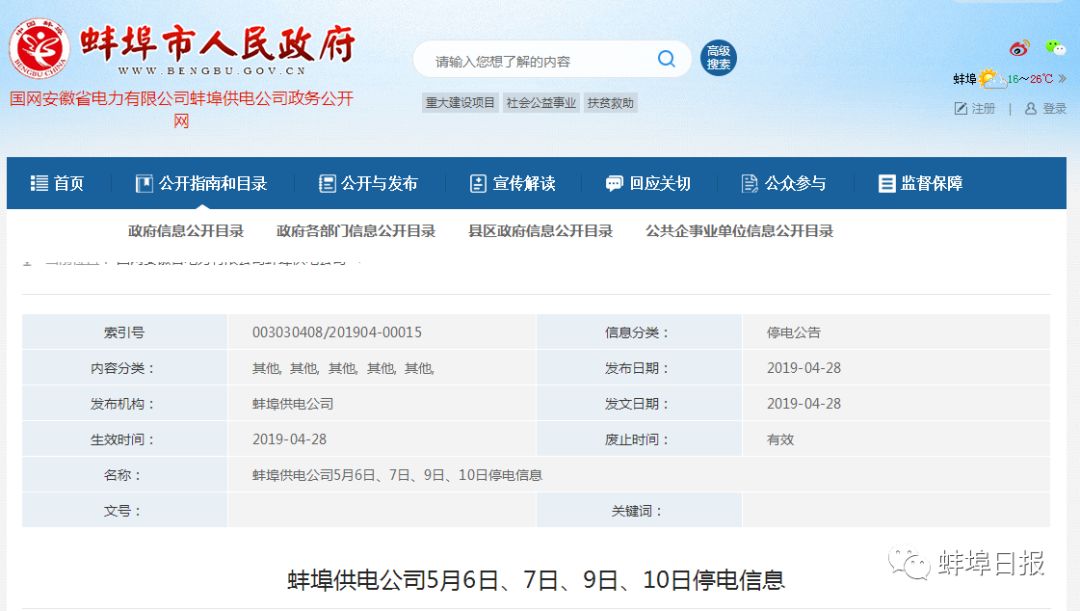Click the 登录 login link
1080x611 pixels.
coord(1046,109)
